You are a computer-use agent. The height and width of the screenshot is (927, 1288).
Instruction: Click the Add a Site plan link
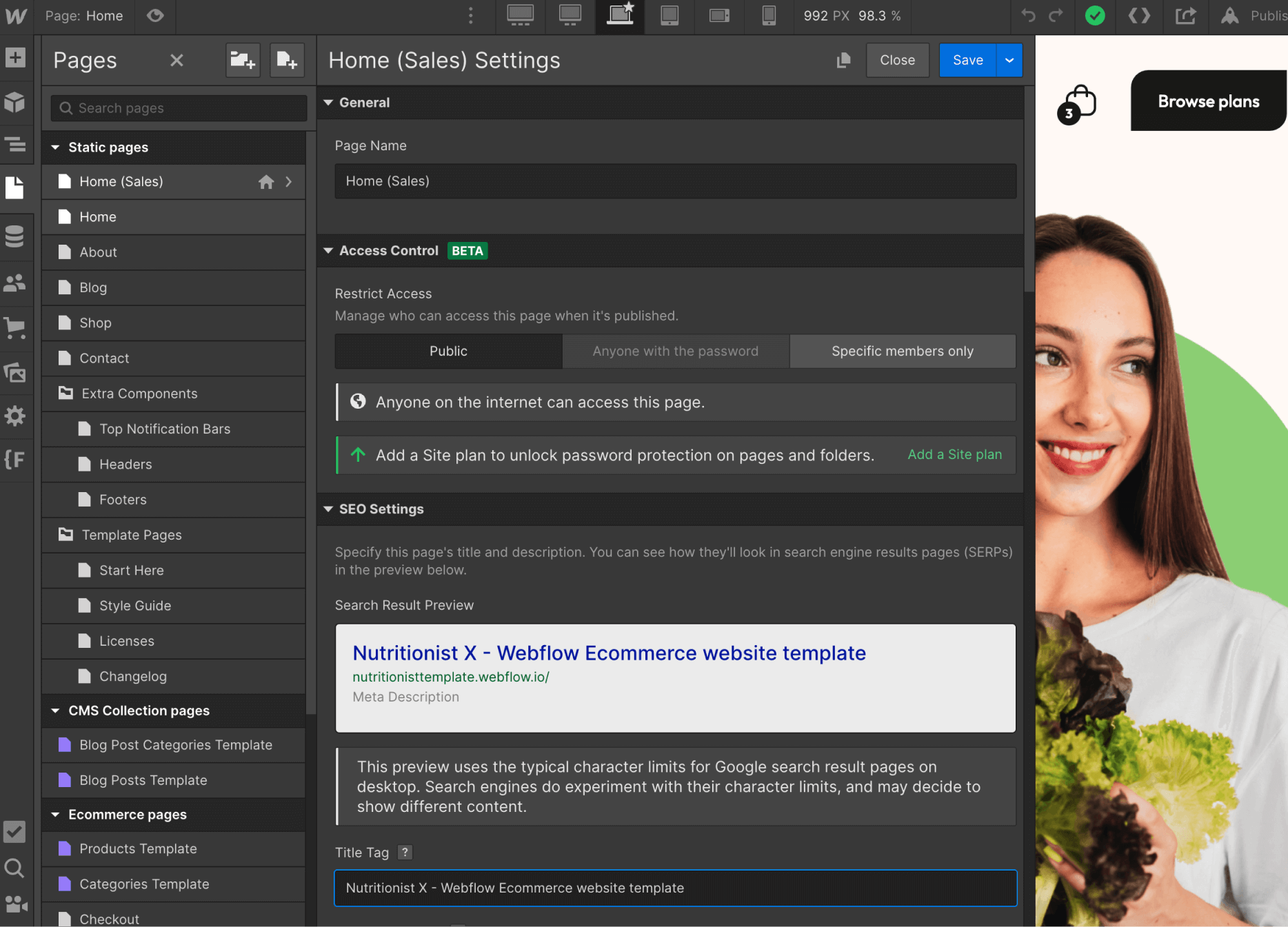click(954, 455)
